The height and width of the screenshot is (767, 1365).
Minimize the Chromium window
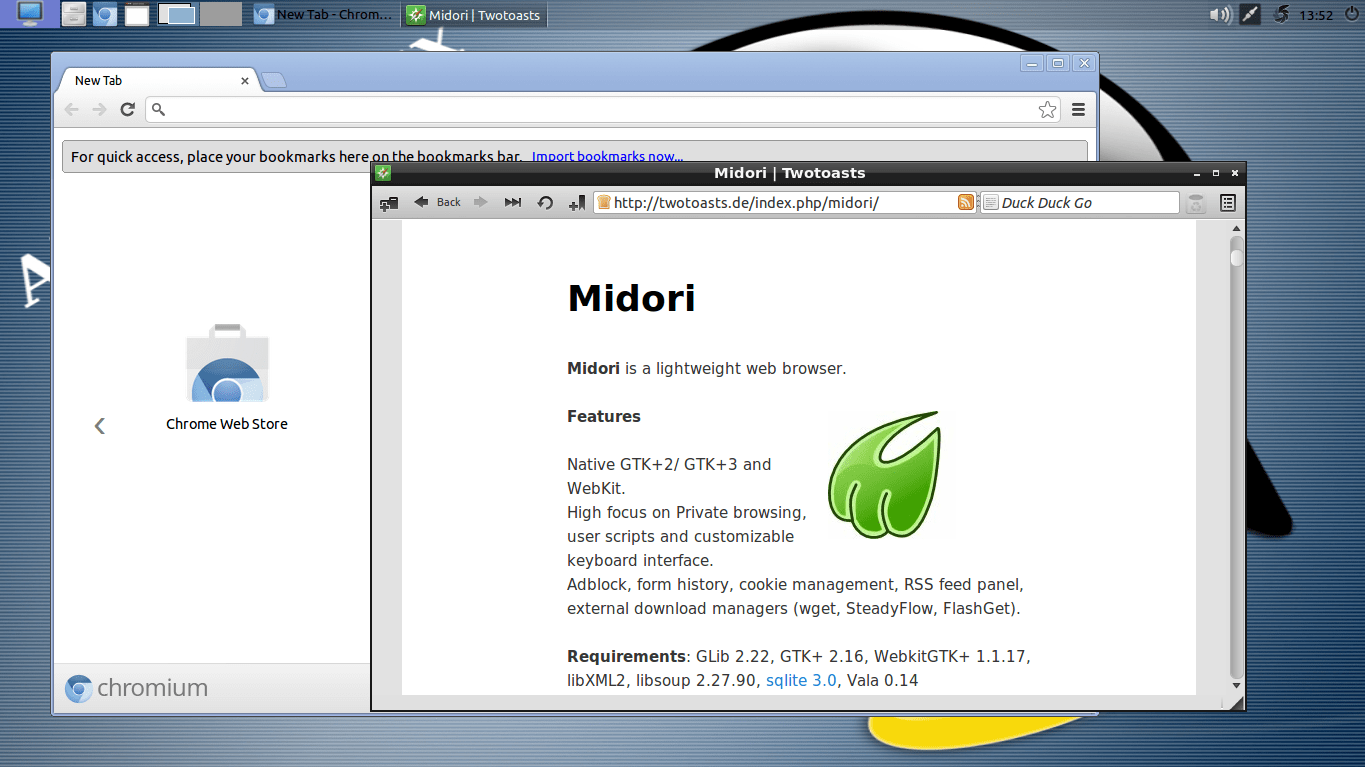tap(1032, 63)
